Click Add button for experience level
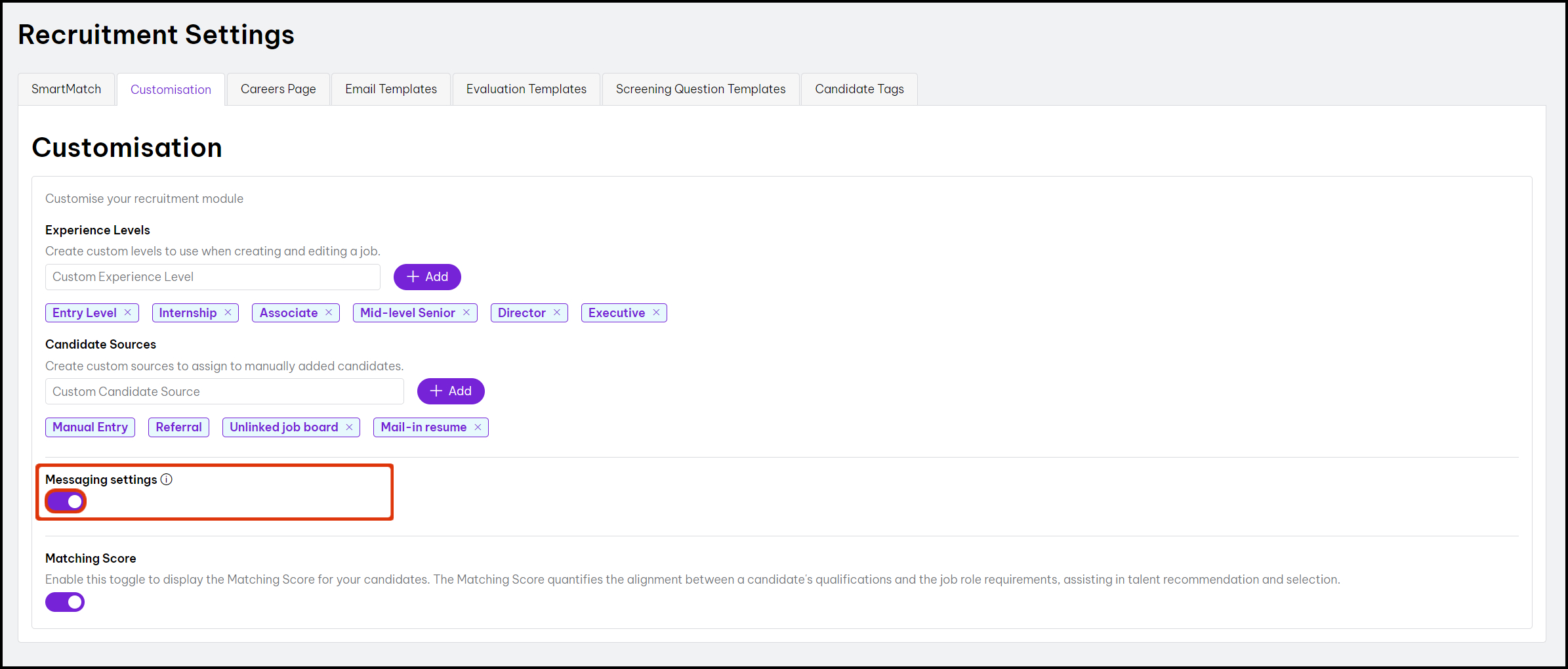1568x669 pixels. [x=427, y=277]
